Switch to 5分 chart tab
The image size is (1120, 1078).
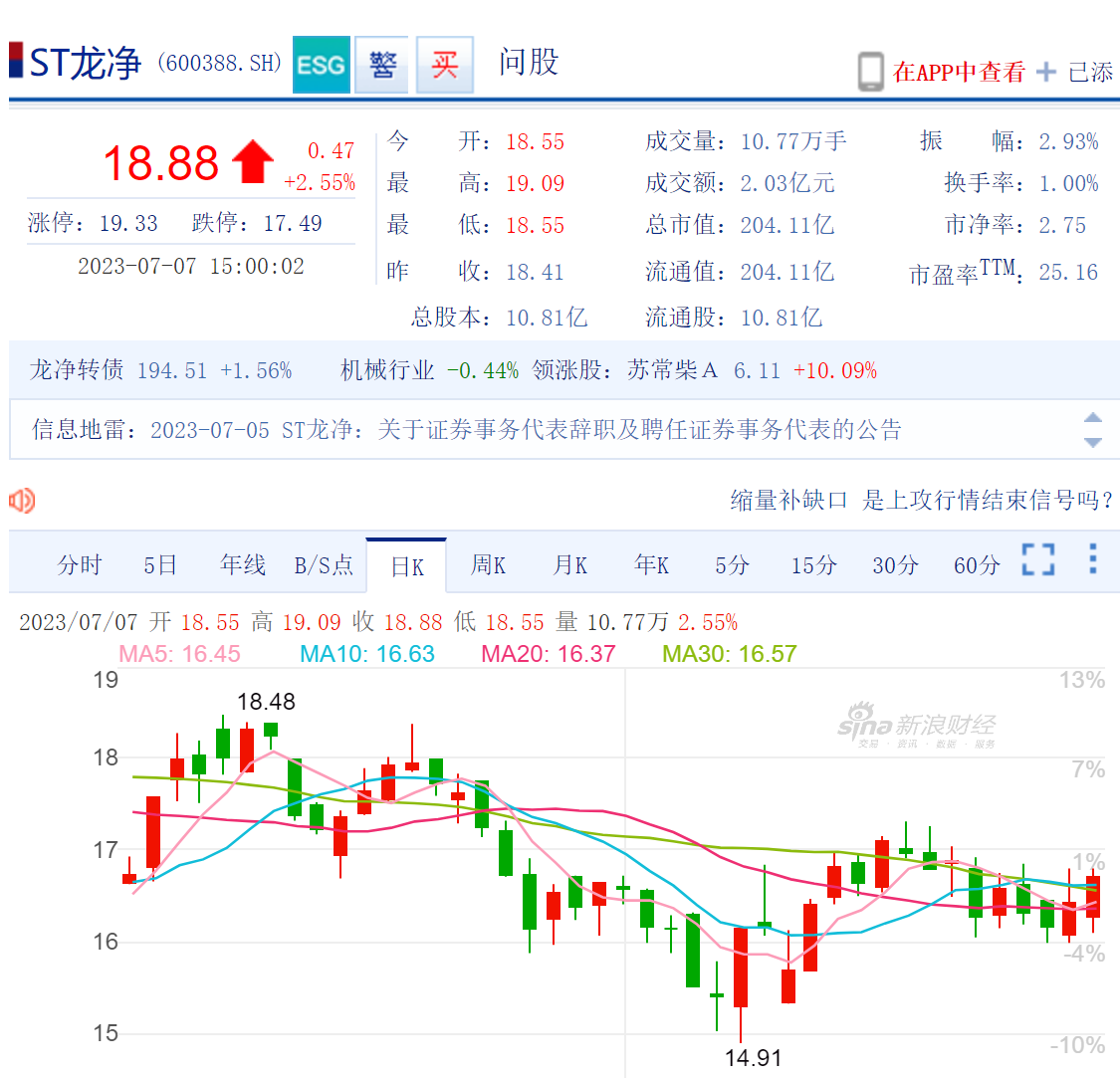coord(732,565)
